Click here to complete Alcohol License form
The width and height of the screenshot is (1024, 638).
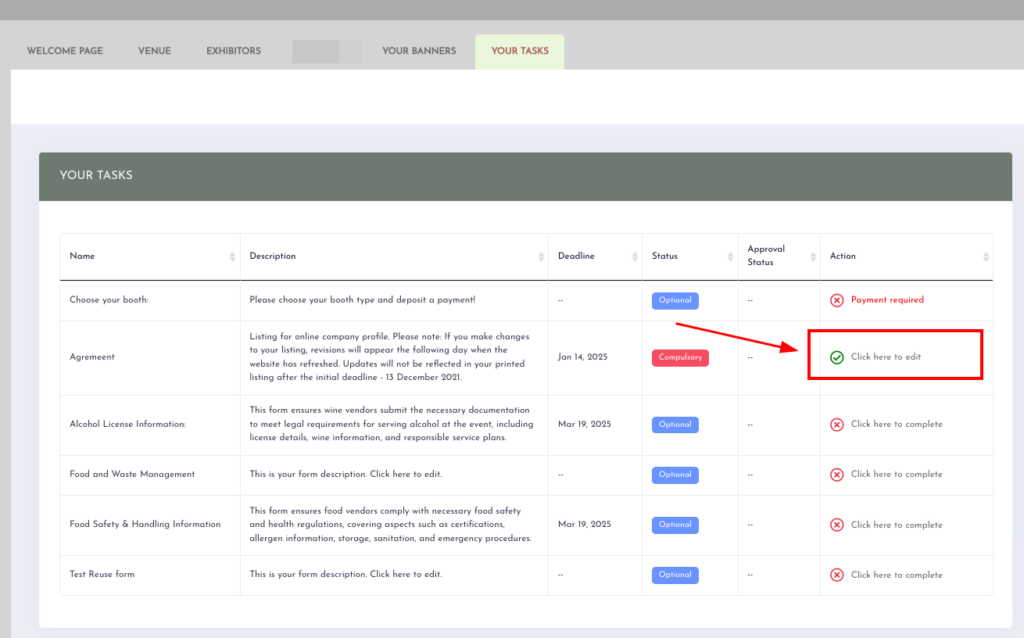point(896,424)
